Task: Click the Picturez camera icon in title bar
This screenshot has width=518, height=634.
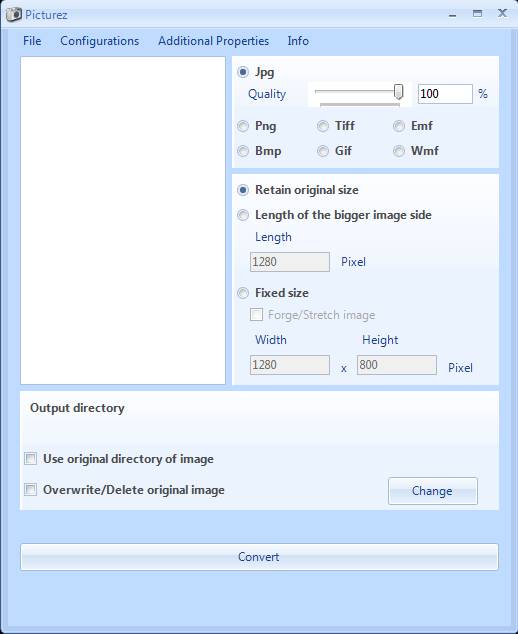Action: [14, 15]
